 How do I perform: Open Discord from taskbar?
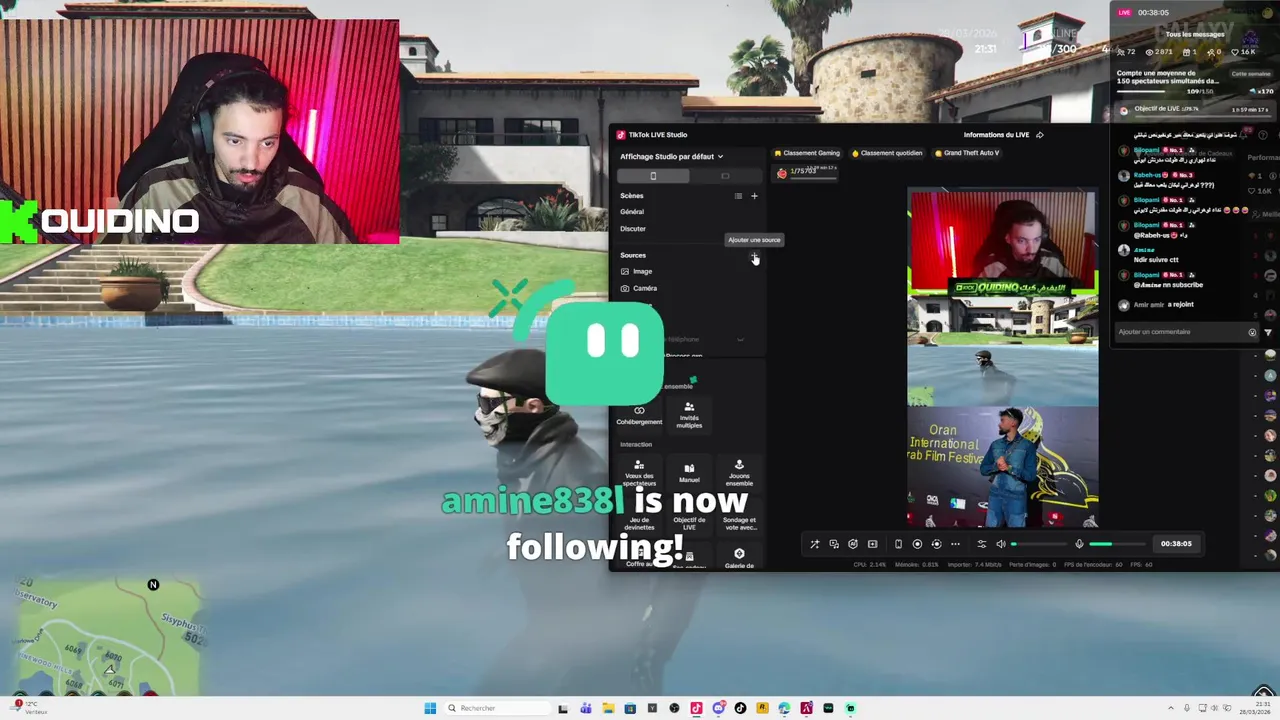click(x=718, y=708)
